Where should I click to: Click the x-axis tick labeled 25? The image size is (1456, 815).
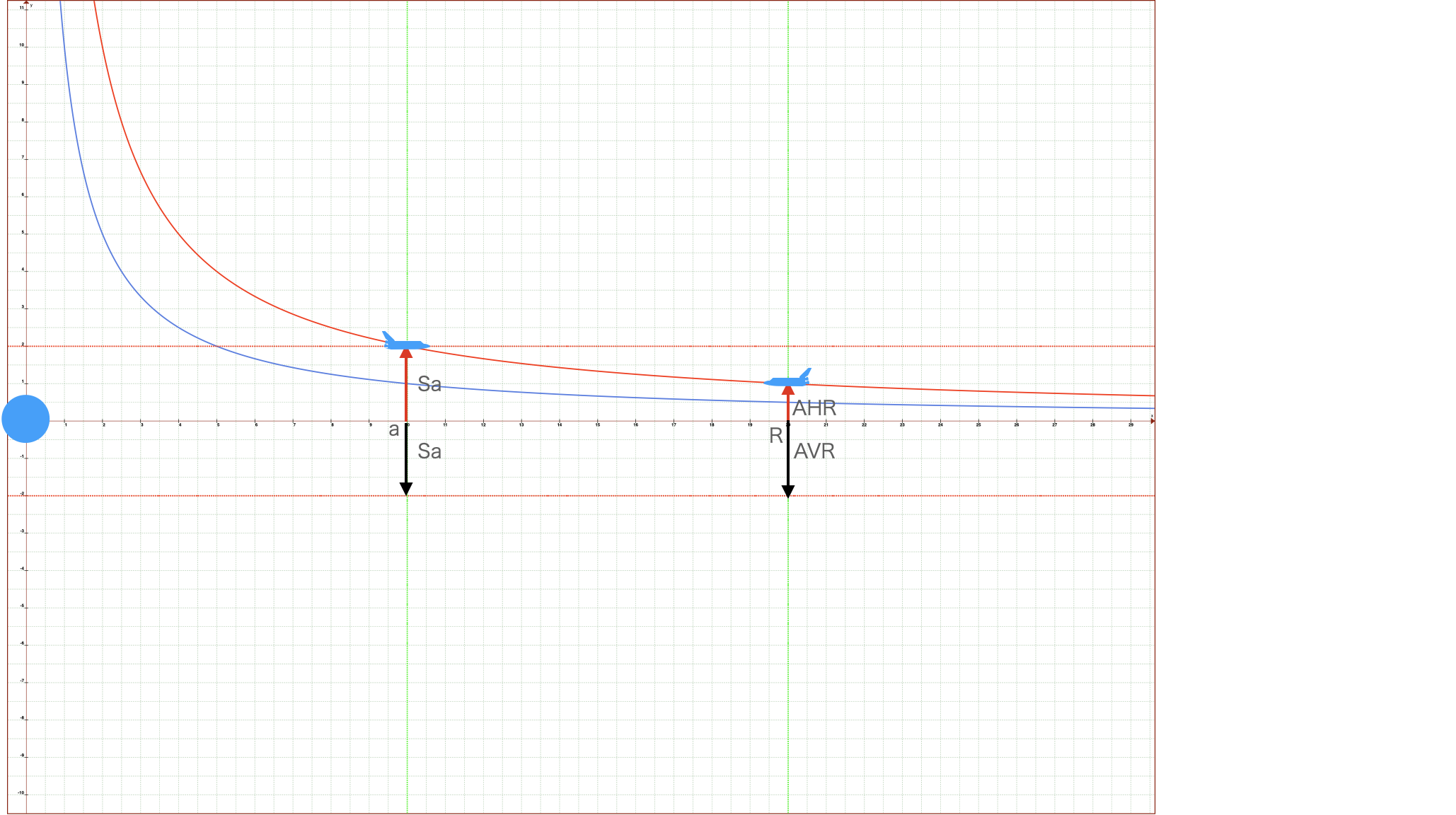pyautogui.click(x=978, y=424)
